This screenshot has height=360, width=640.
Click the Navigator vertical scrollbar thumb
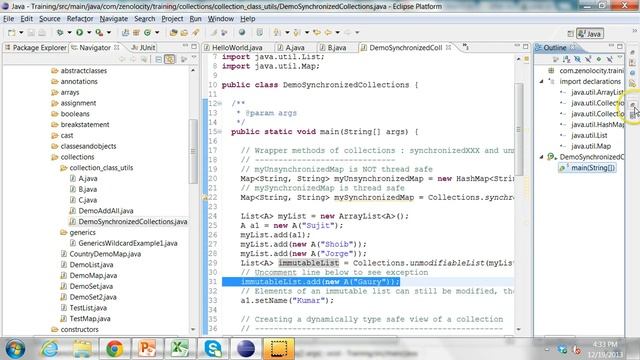[193, 151]
